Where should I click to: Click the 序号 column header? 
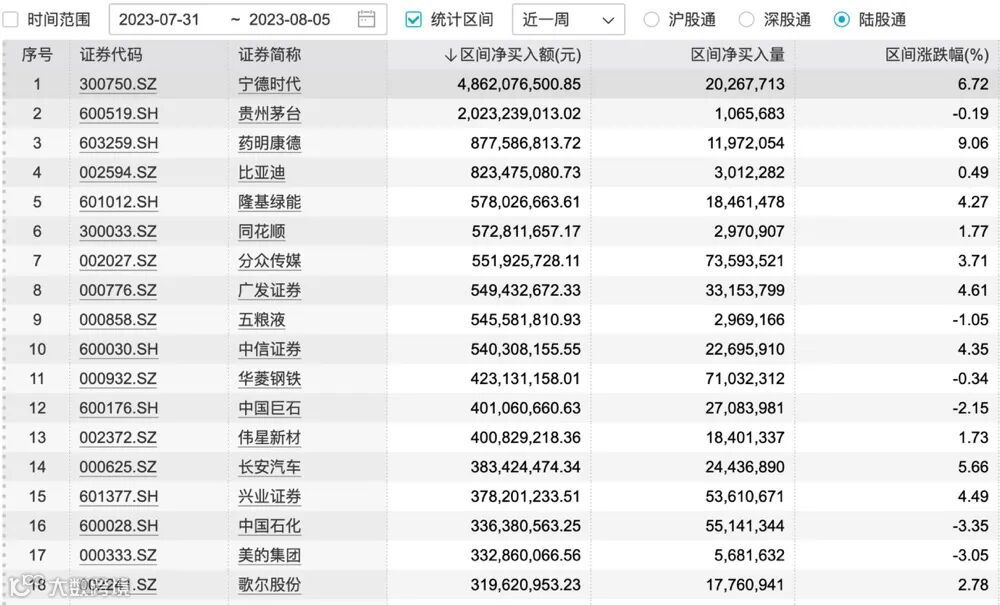pos(36,55)
